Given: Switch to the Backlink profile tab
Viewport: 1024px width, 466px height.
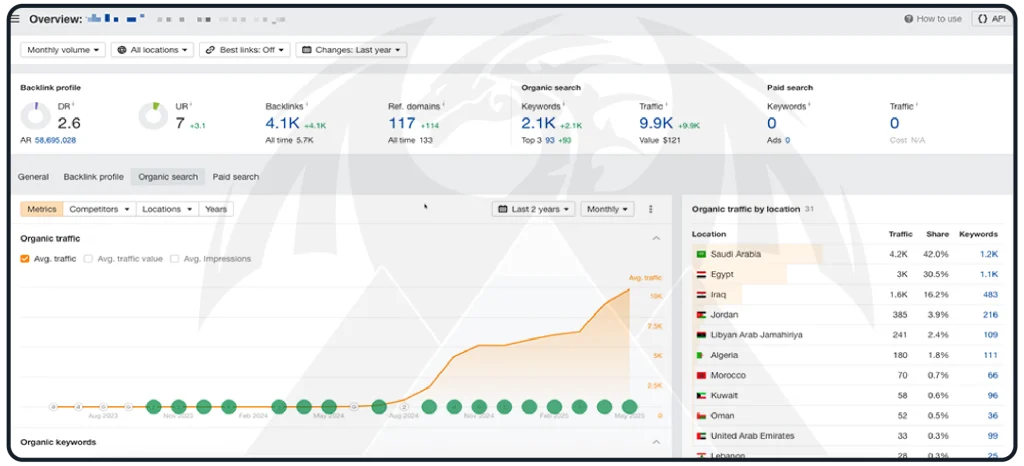Looking at the screenshot, I should tap(94, 177).
